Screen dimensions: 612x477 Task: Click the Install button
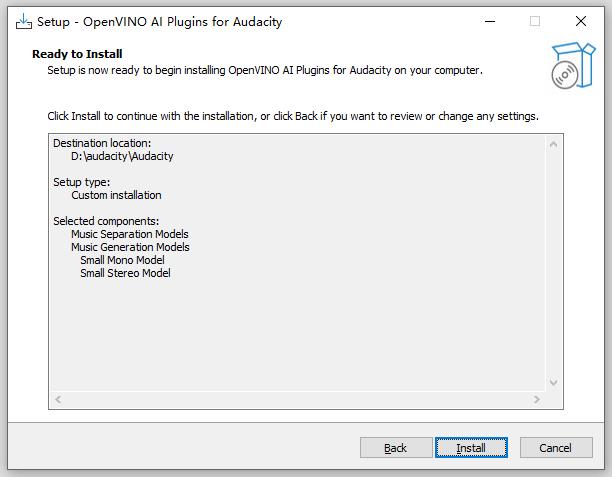pos(471,447)
